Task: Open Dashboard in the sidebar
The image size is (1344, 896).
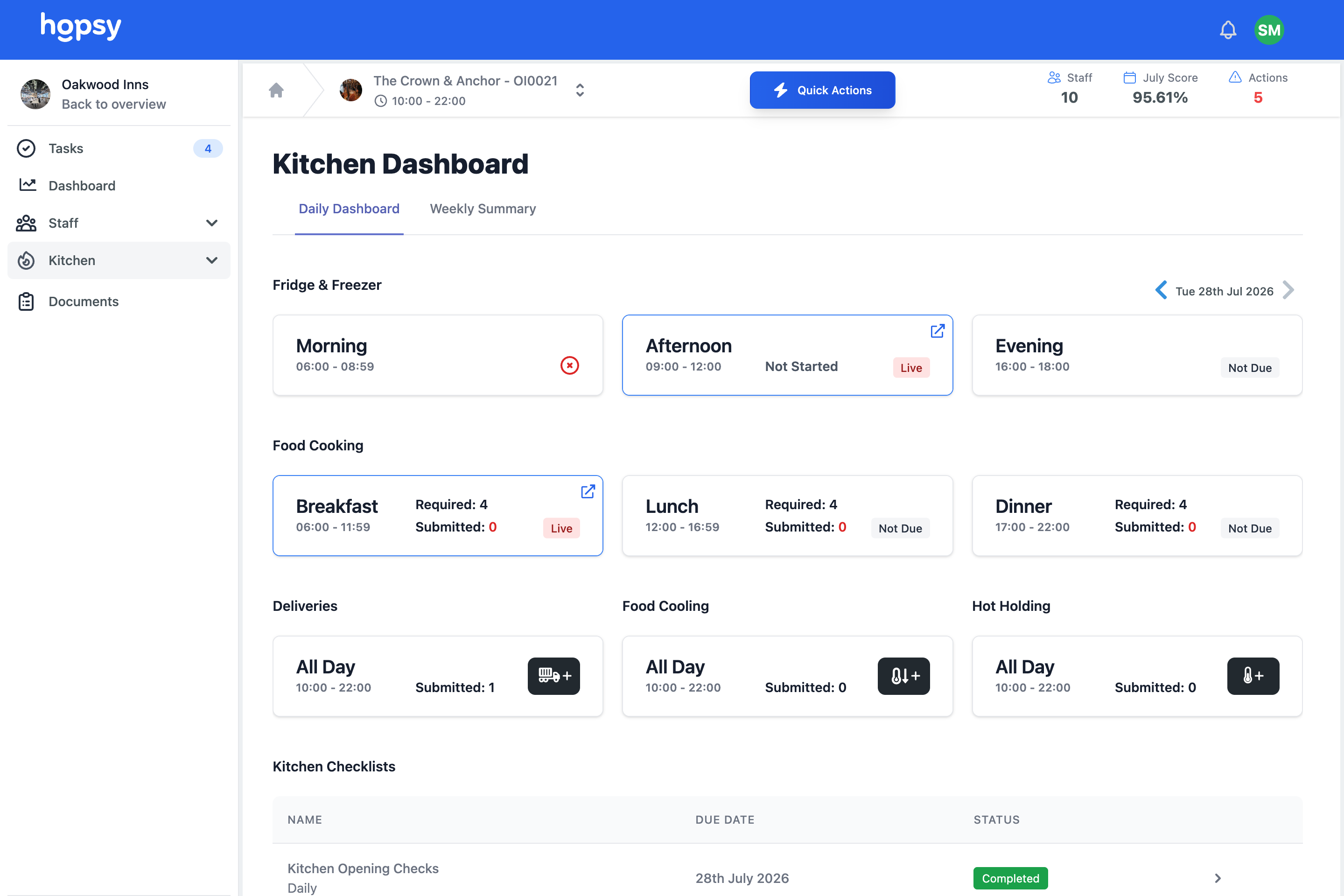Action: tap(119, 186)
